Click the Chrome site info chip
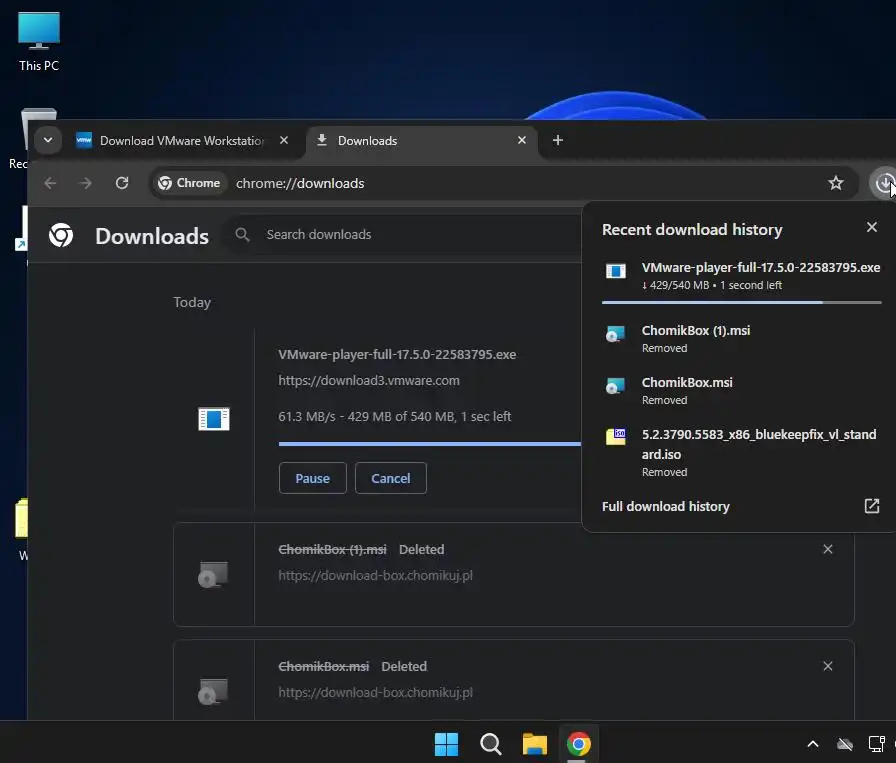 click(x=189, y=183)
